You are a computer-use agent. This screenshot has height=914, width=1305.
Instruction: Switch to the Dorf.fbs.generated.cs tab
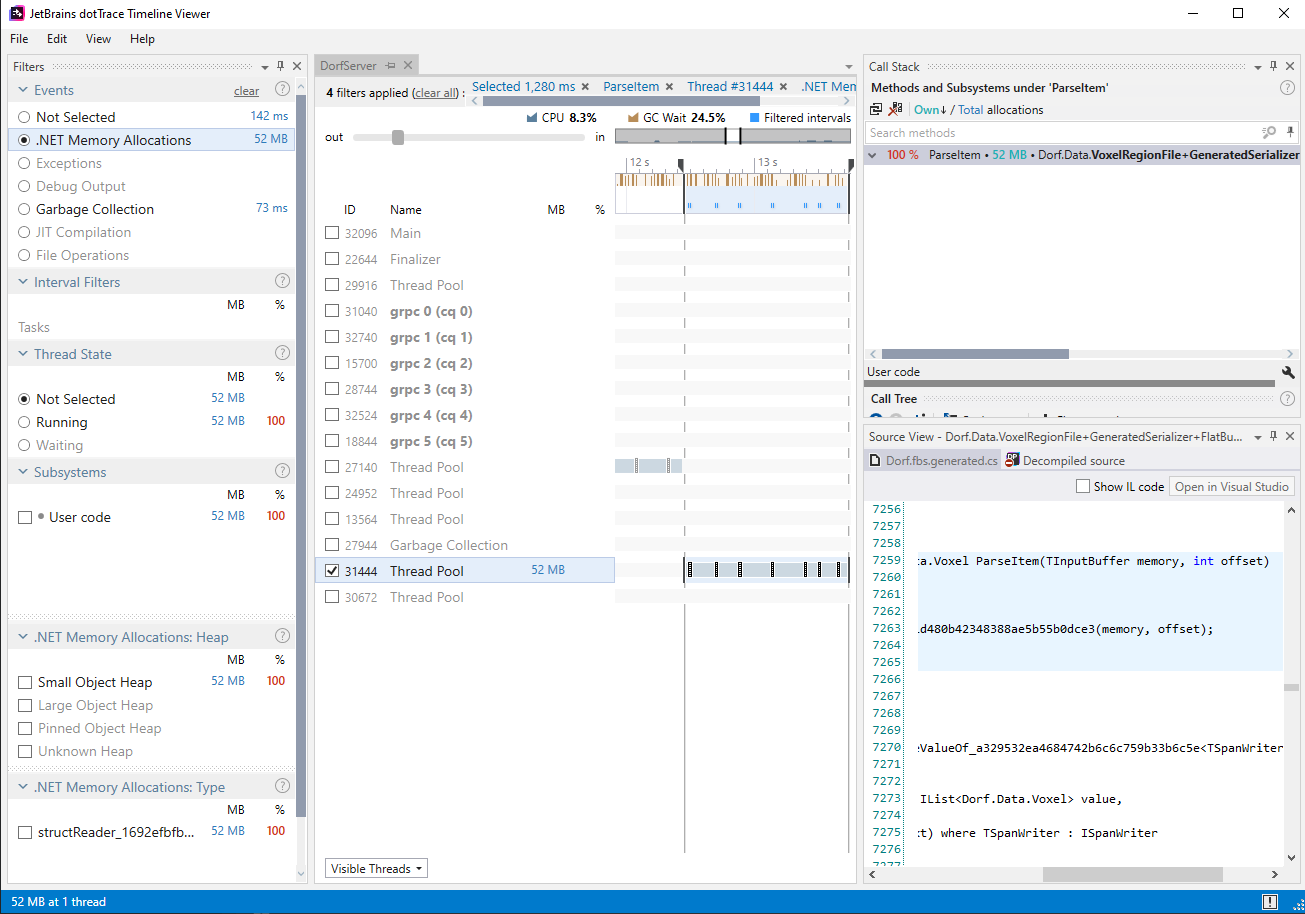click(932, 461)
